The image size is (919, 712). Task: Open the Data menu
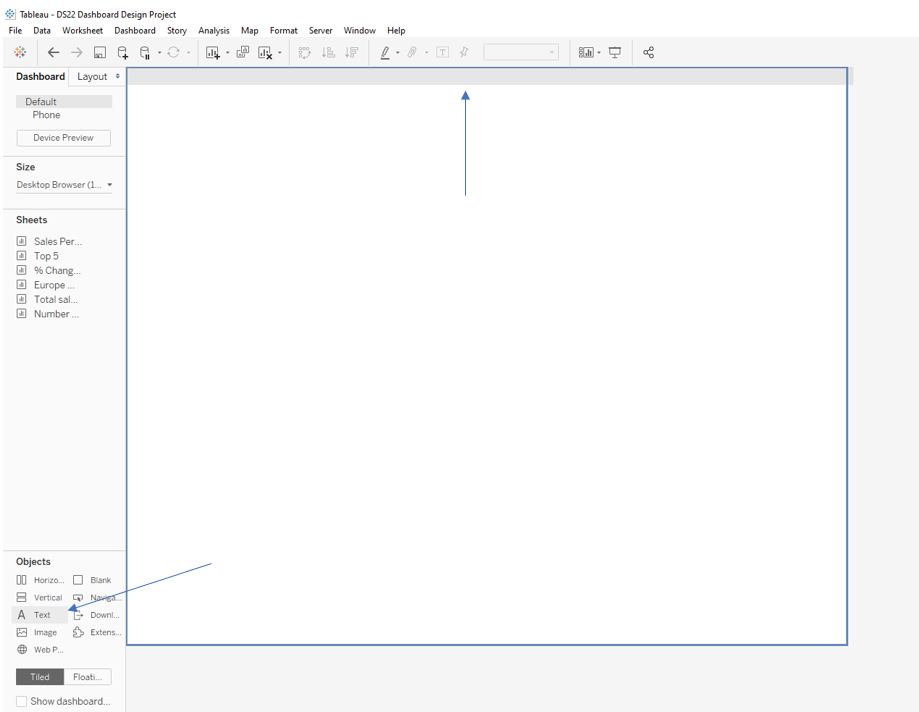pos(42,30)
